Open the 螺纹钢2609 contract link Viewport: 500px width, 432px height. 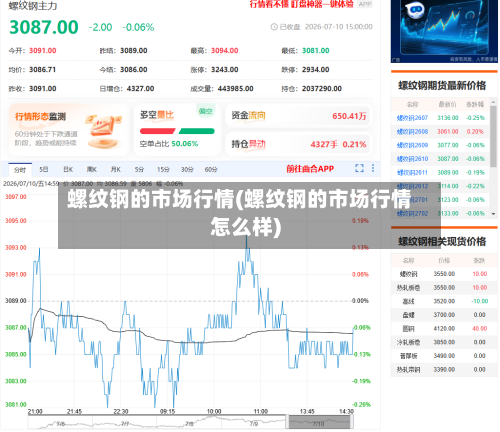pyautogui.click(x=412, y=145)
